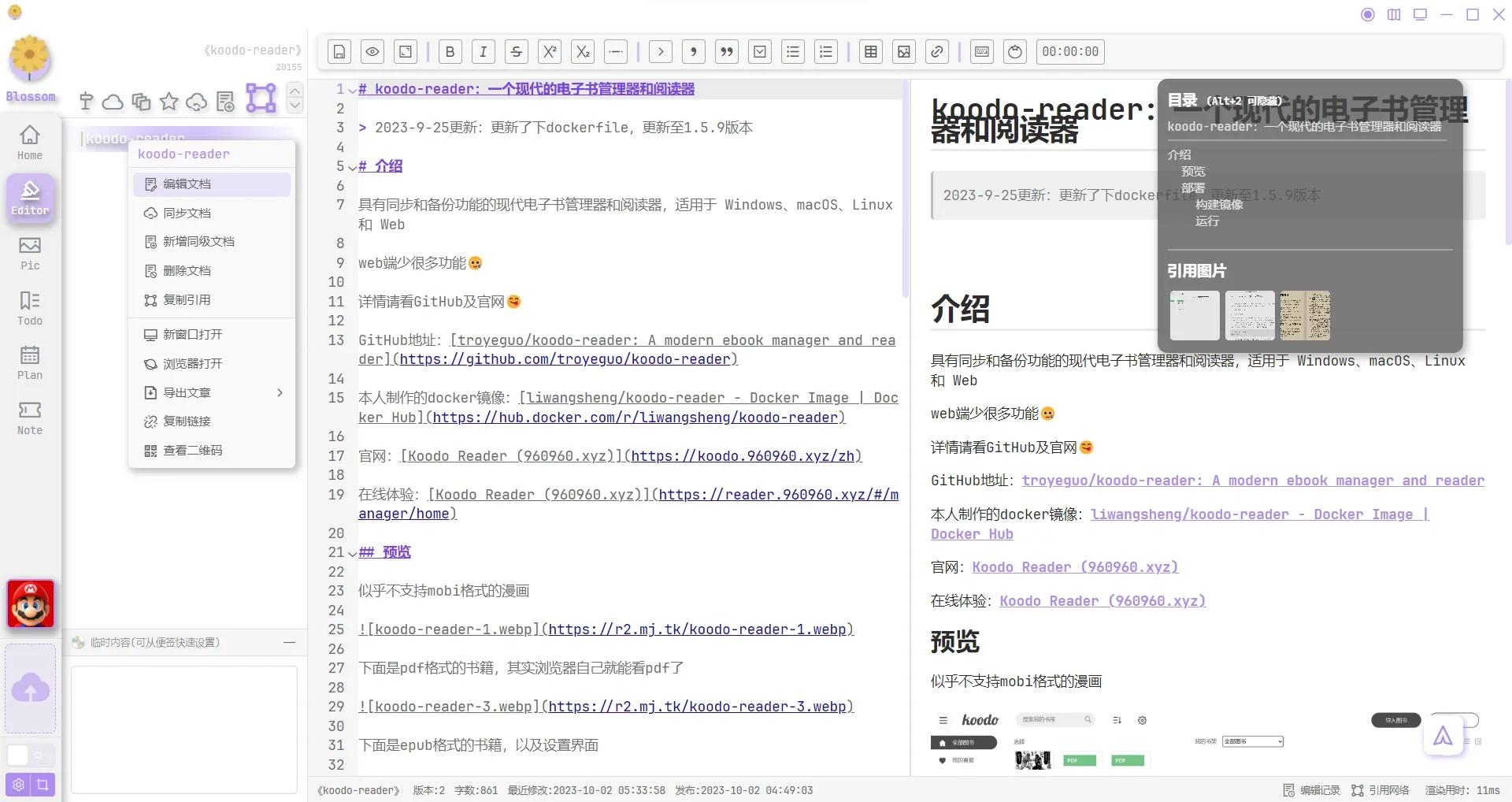Collapse the heading fold arrow on line 1
This screenshot has height=802, width=1512.
352,90
